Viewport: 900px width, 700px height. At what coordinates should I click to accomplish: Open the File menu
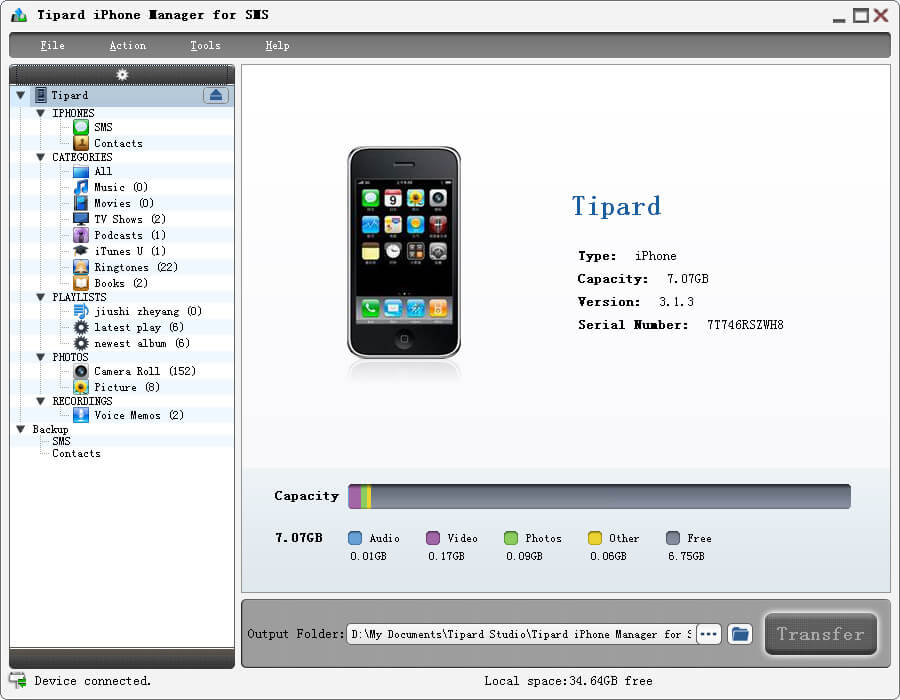tap(52, 45)
